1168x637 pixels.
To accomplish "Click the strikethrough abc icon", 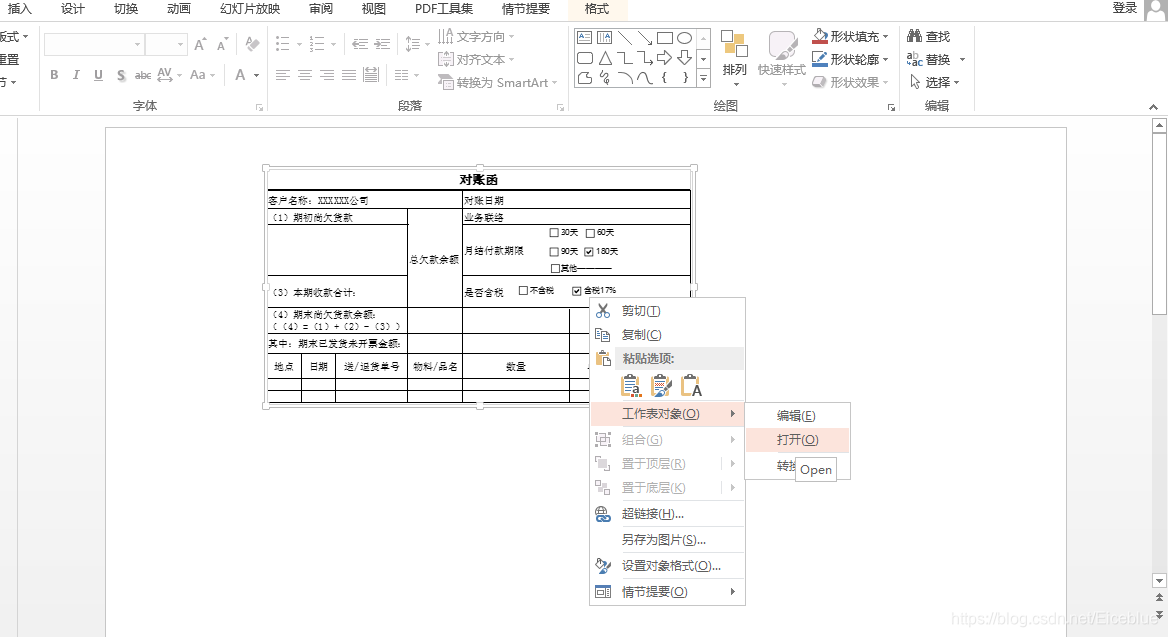I will tap(143, 75).
